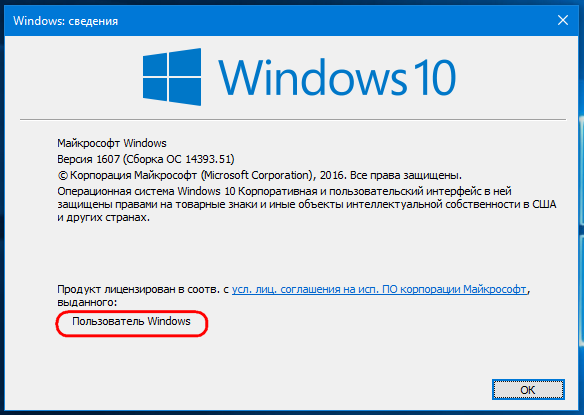This screenshot has width=584, height=415.
Task: Click the copyright line starting with ©
Action: [x=259, y=175]
